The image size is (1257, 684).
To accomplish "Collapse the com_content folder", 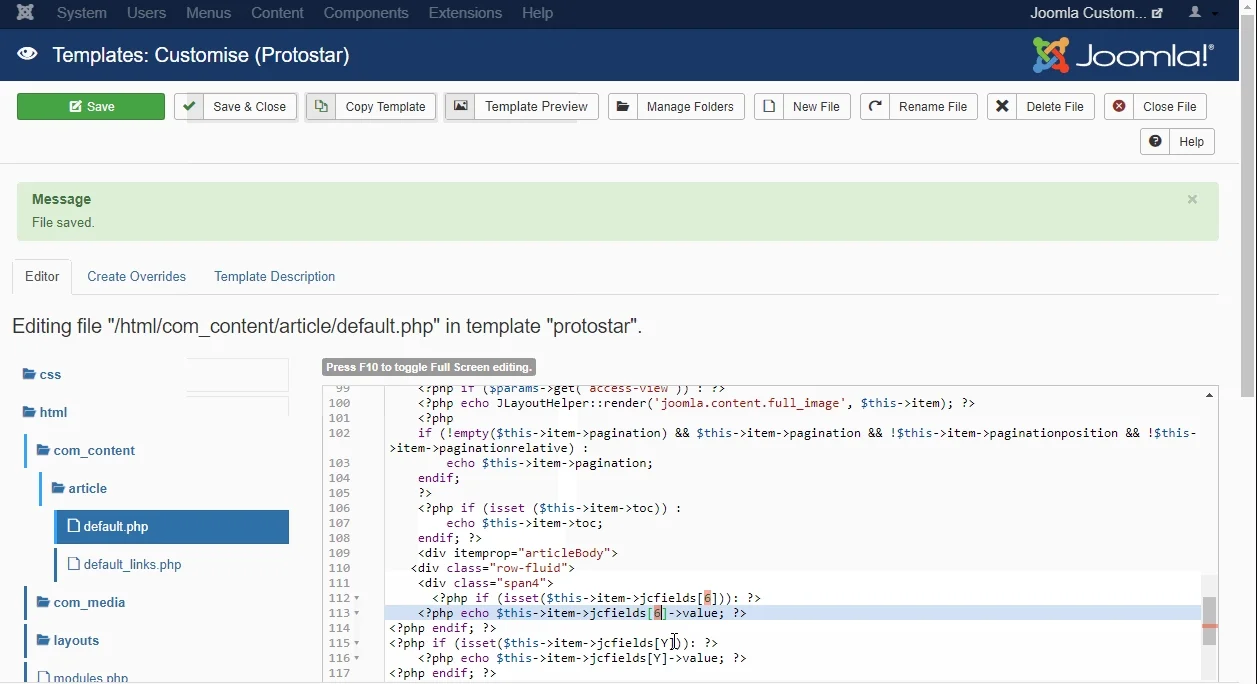I will [x=86, y=451].
